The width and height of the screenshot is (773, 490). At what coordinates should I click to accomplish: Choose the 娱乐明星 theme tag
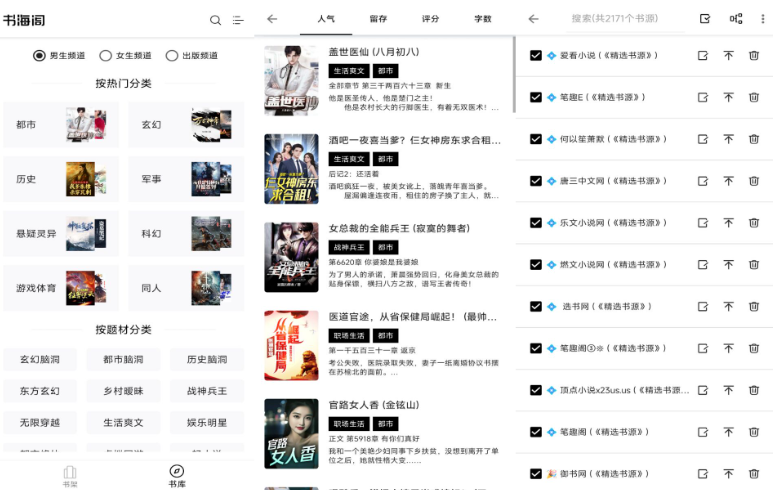click(207, 422)
